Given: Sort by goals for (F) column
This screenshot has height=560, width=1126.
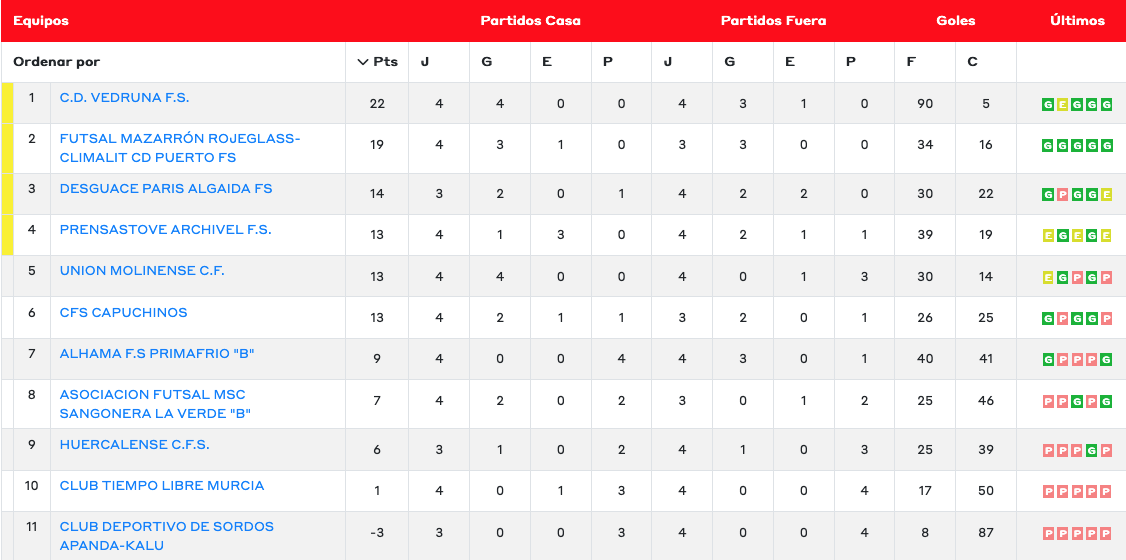Looking at the screenshot, I should [x=911, y=62].
